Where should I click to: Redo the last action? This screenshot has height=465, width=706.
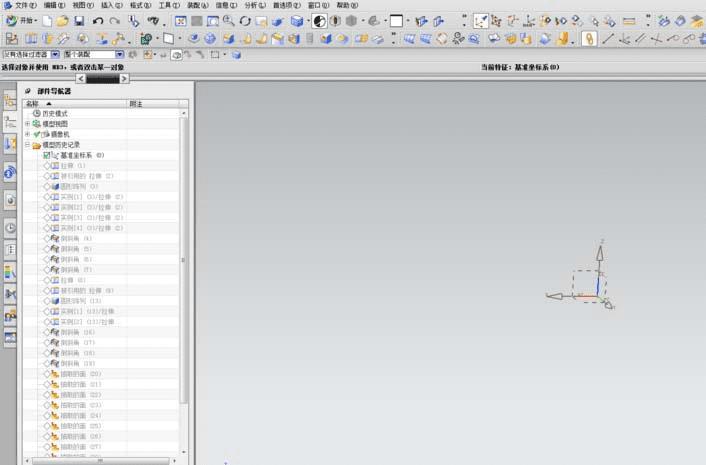[115, 21]
